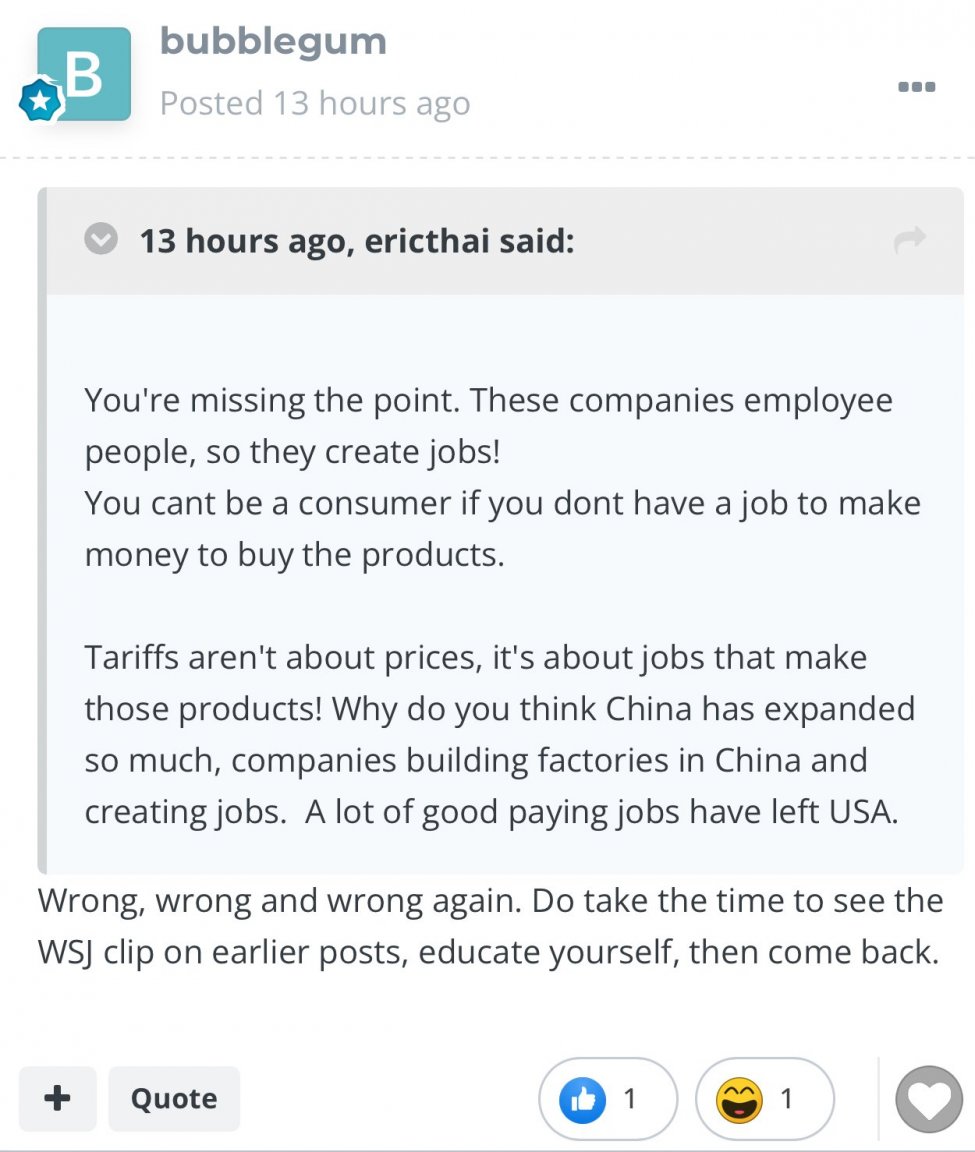The width and height of the screenshot is (975, 1152).
Task: Click the "Posted 13 hours ago" timestamp
Action: click(314, 103)
